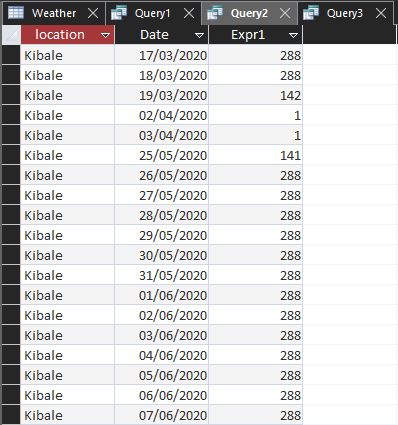
Task: Select the row selector for 17/03/2020
Action: pyautogui.click(x=11, y=55)
